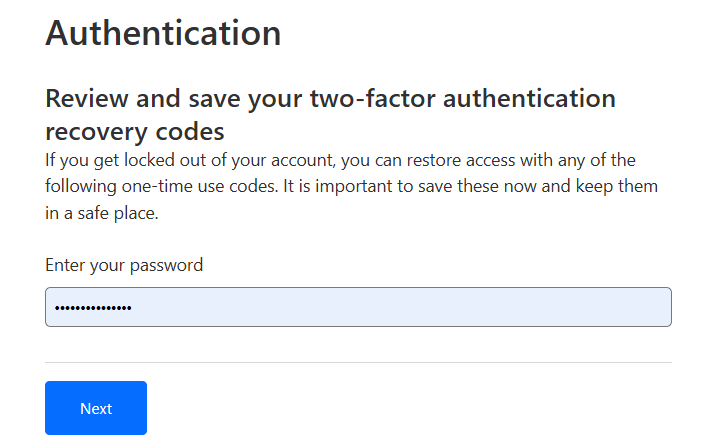Viewport: 701px width, 446px height.
Task: Click the horizontal divider above Next
Action: coord(358,362)
